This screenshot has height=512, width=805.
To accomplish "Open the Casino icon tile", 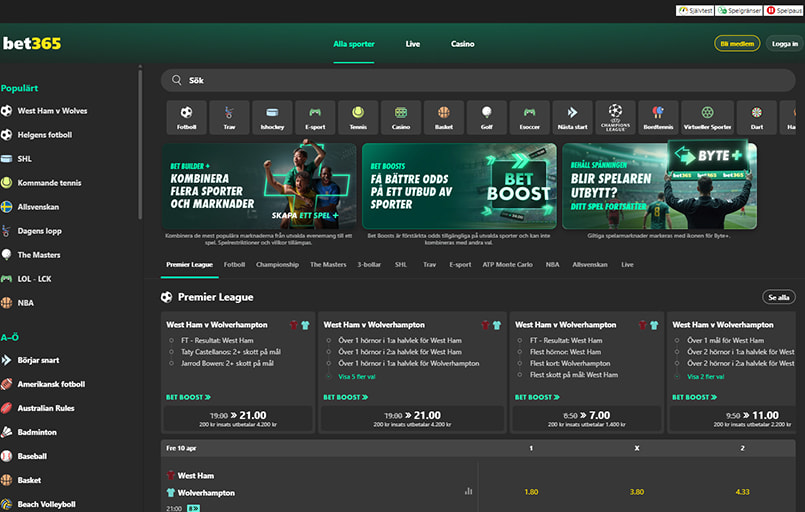I will tap(401, 118).
